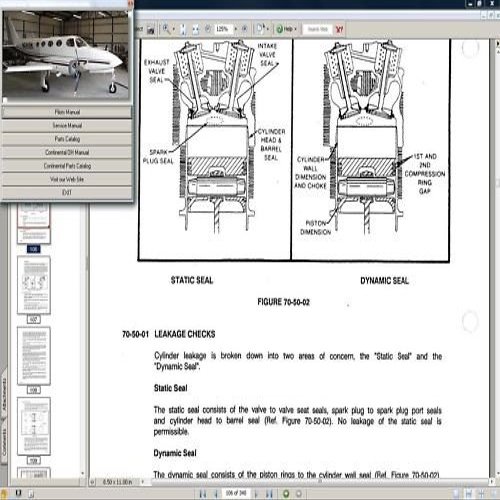The height and width of the screenshot is (500, 500).
Task: Open the Attachments side tab
Action: (4, 394)
